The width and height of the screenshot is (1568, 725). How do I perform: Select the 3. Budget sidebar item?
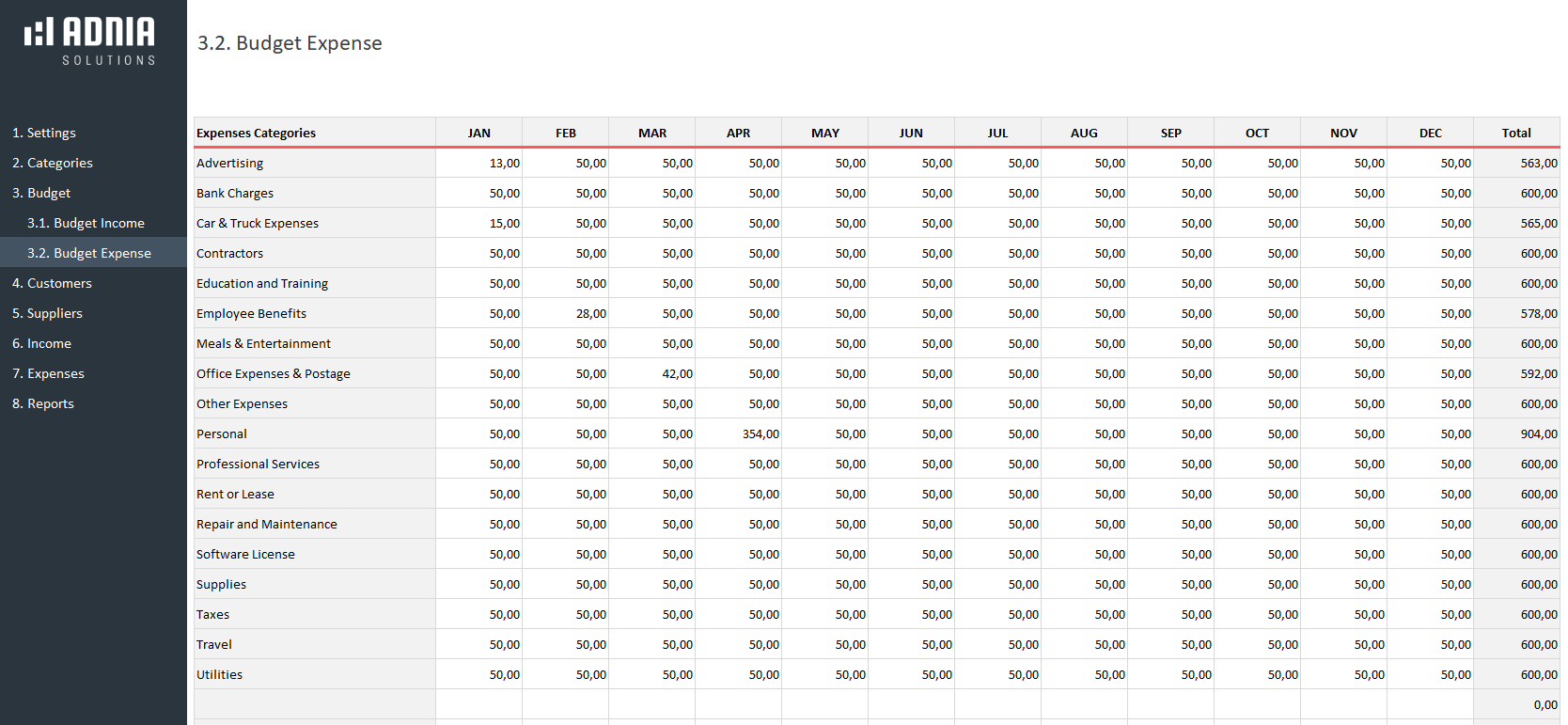click(41, 193)
